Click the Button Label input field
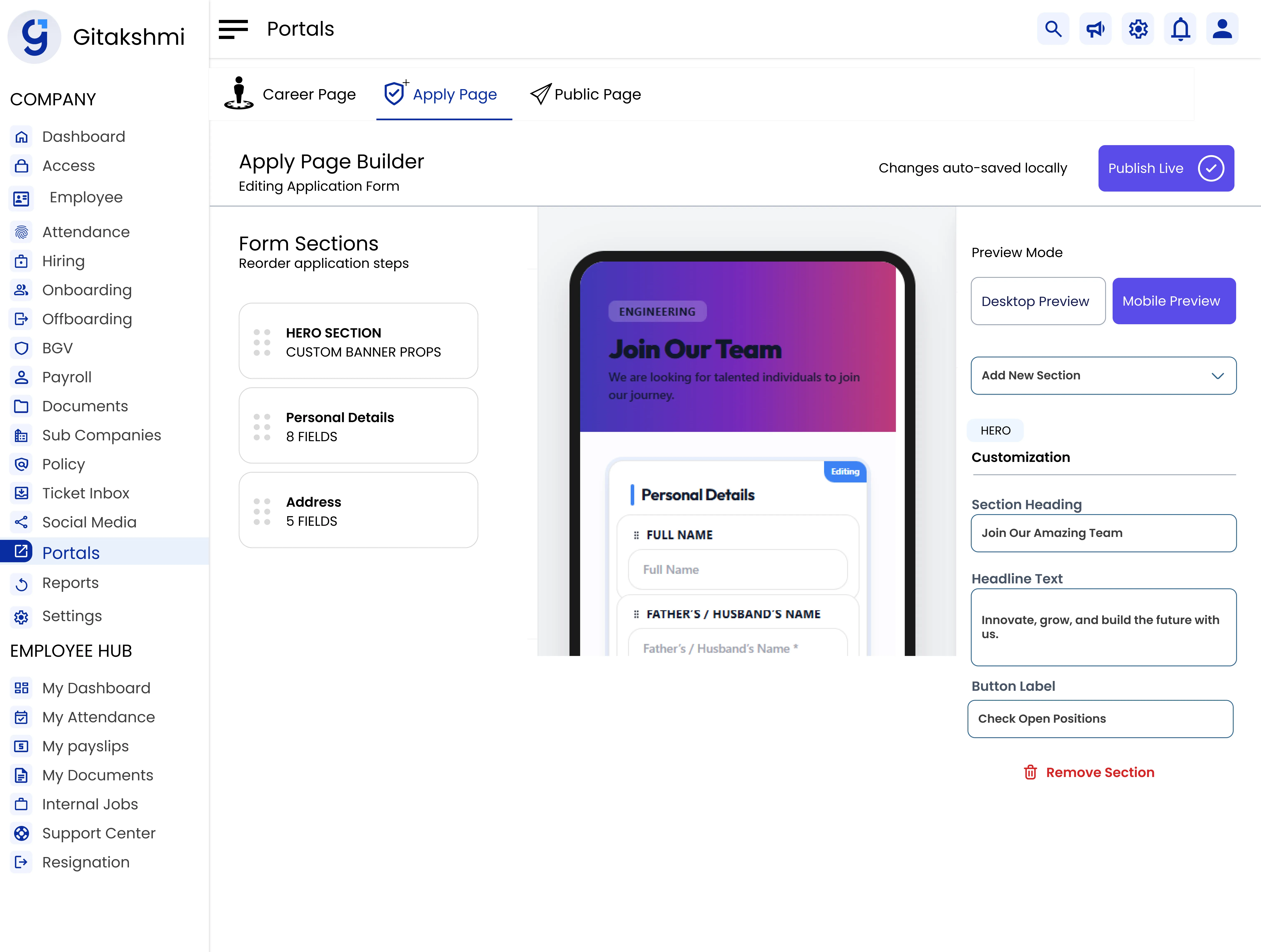This screenshot has height=952, width=1261. 1100,719
